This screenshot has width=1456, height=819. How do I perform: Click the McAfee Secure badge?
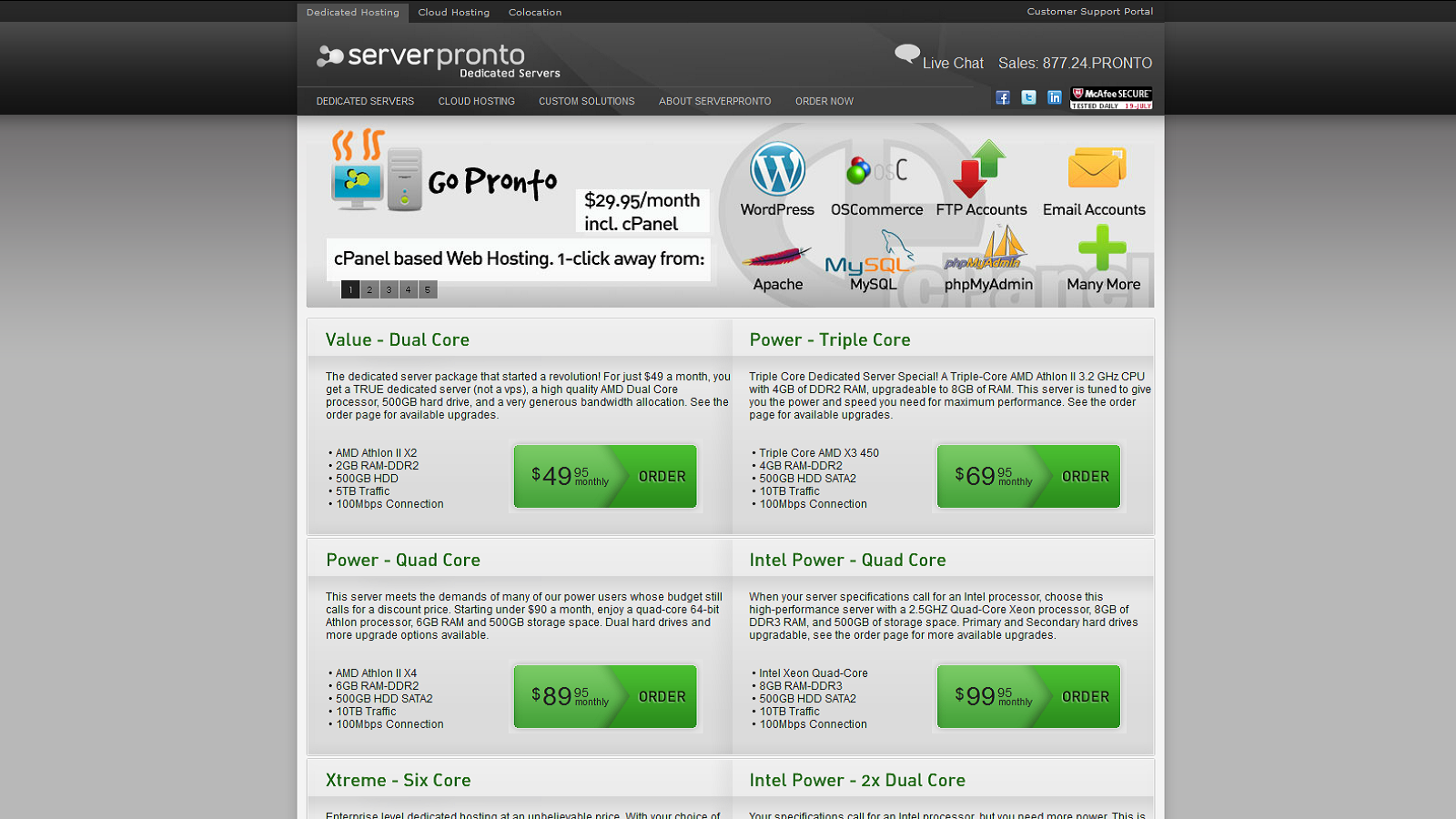[x=1111, y=98]
